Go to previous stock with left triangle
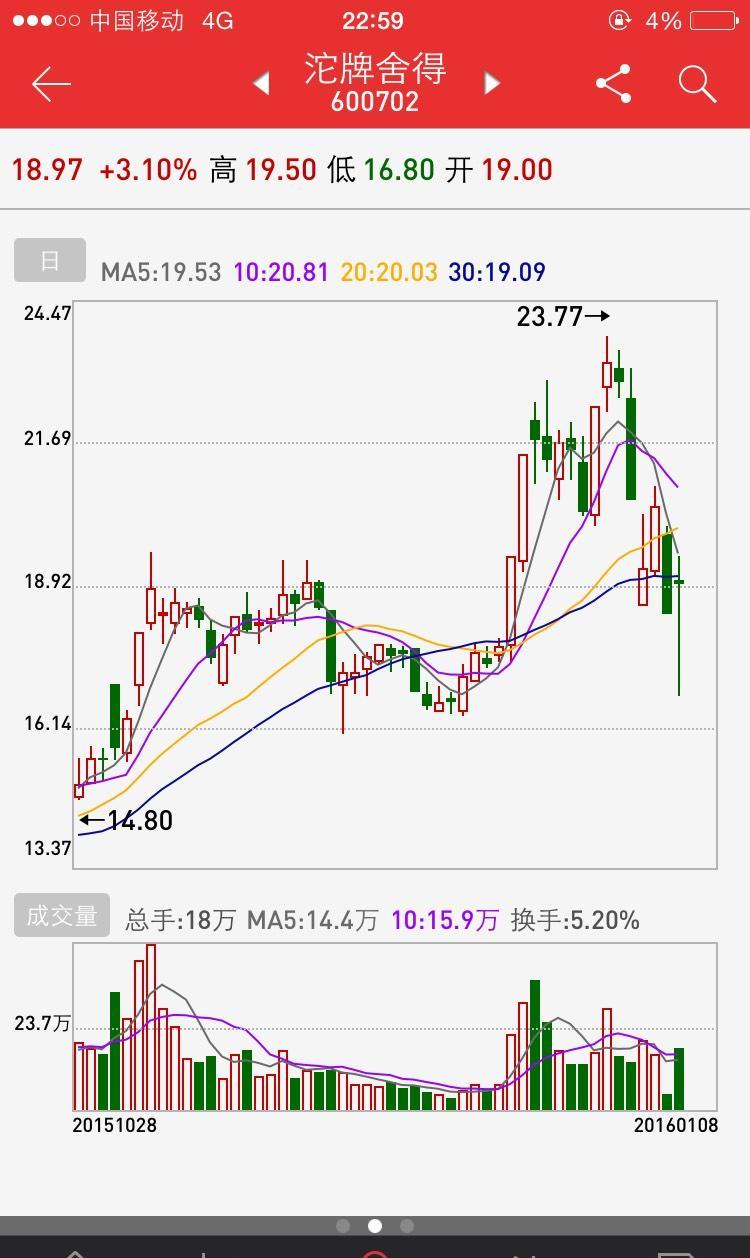Image resolution: width=750 pixels, height=1258 pixels. (261, 84)
